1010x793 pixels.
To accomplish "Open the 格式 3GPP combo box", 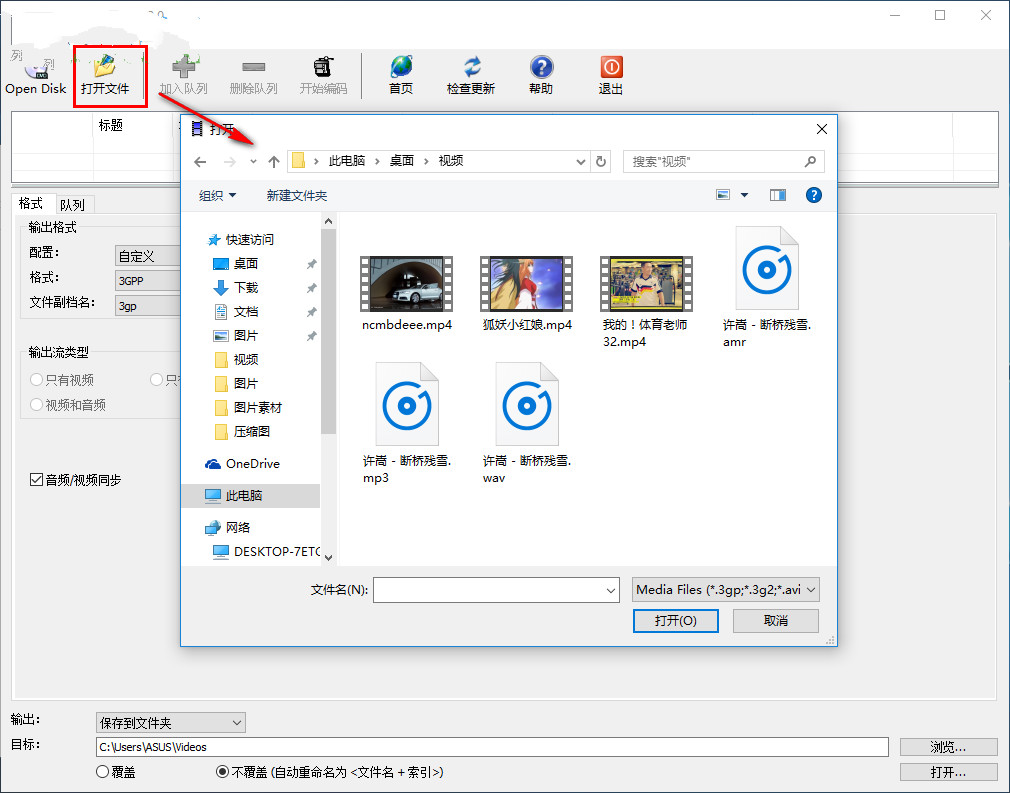I will 148,281.
